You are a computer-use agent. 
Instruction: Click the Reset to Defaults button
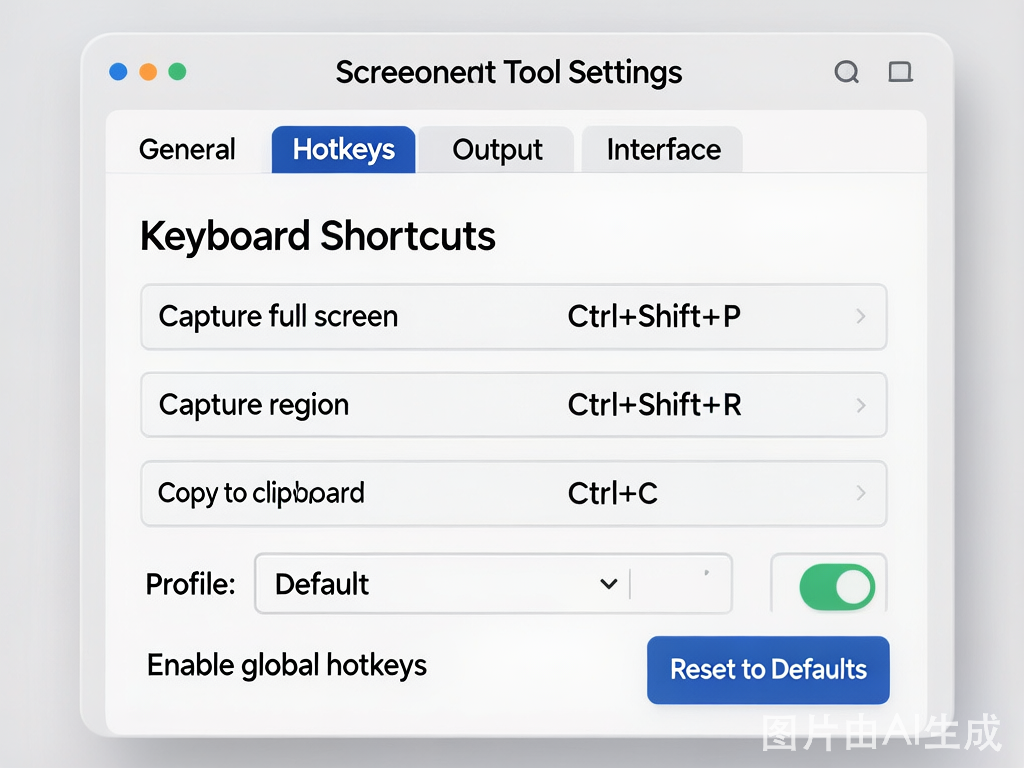[x=768, y=670]
